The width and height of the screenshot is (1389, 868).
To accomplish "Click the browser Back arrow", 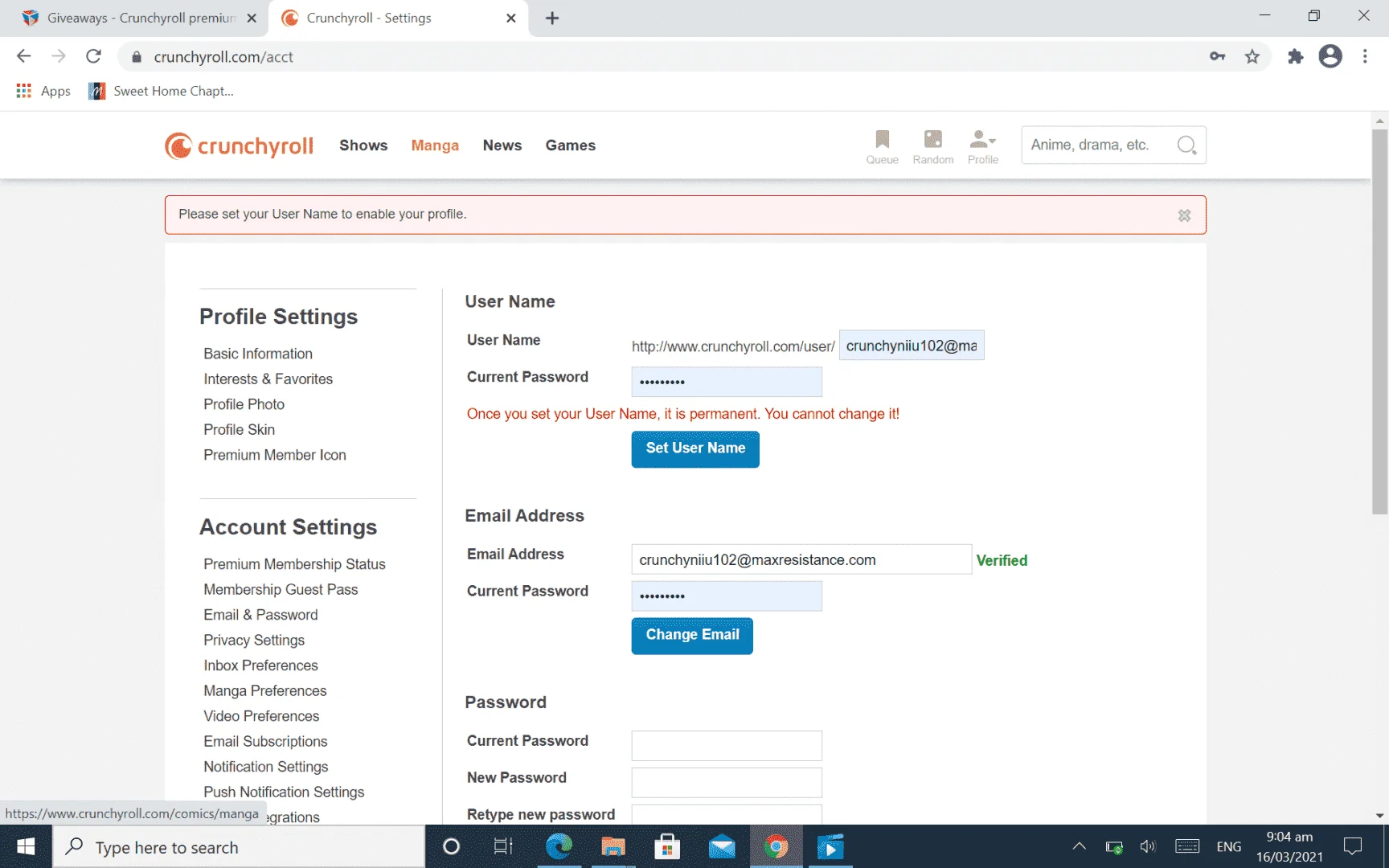I will pos(23,56).
